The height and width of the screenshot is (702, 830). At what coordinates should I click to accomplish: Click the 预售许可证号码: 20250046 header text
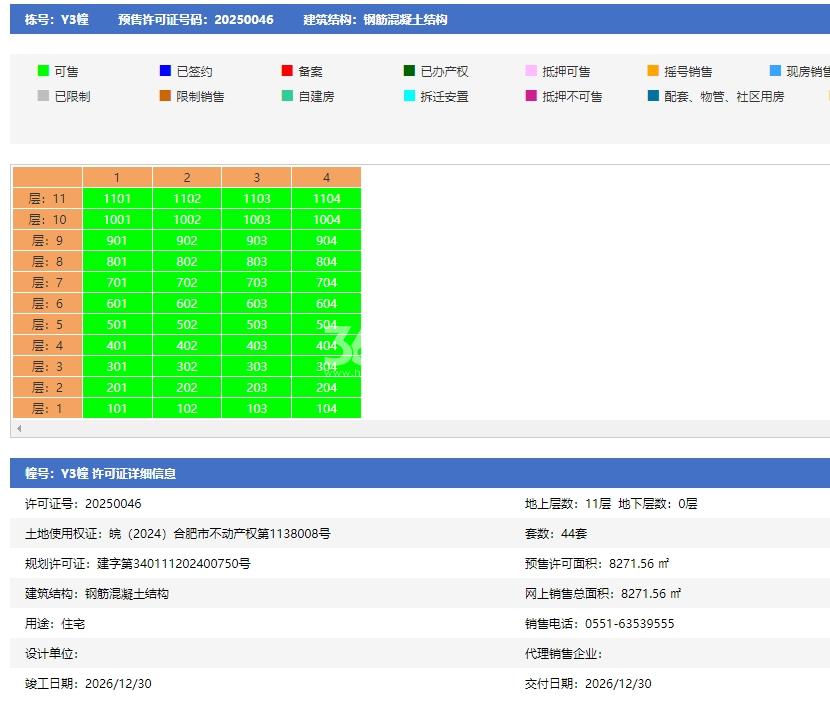[196, 20]
